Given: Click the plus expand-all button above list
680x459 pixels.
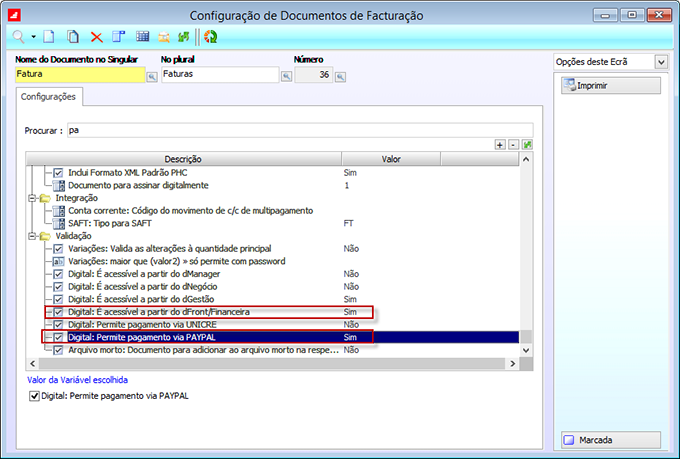Looking at the screenshot, I should 500,144.
